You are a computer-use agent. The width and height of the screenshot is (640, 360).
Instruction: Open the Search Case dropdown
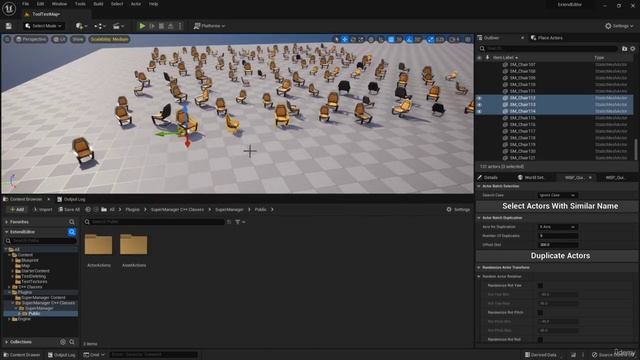click(x=557, y=195)
